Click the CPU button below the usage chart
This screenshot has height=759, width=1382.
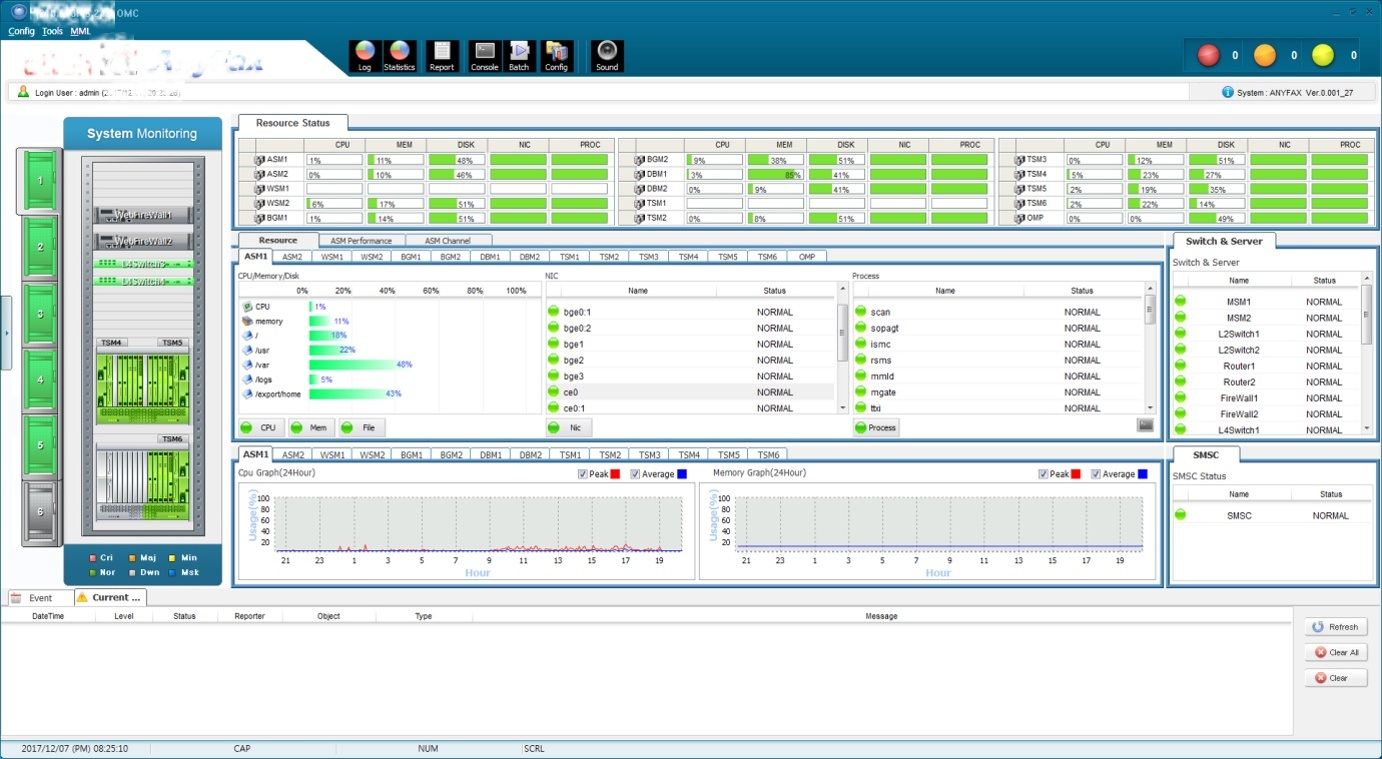click(x=262, y=427)
